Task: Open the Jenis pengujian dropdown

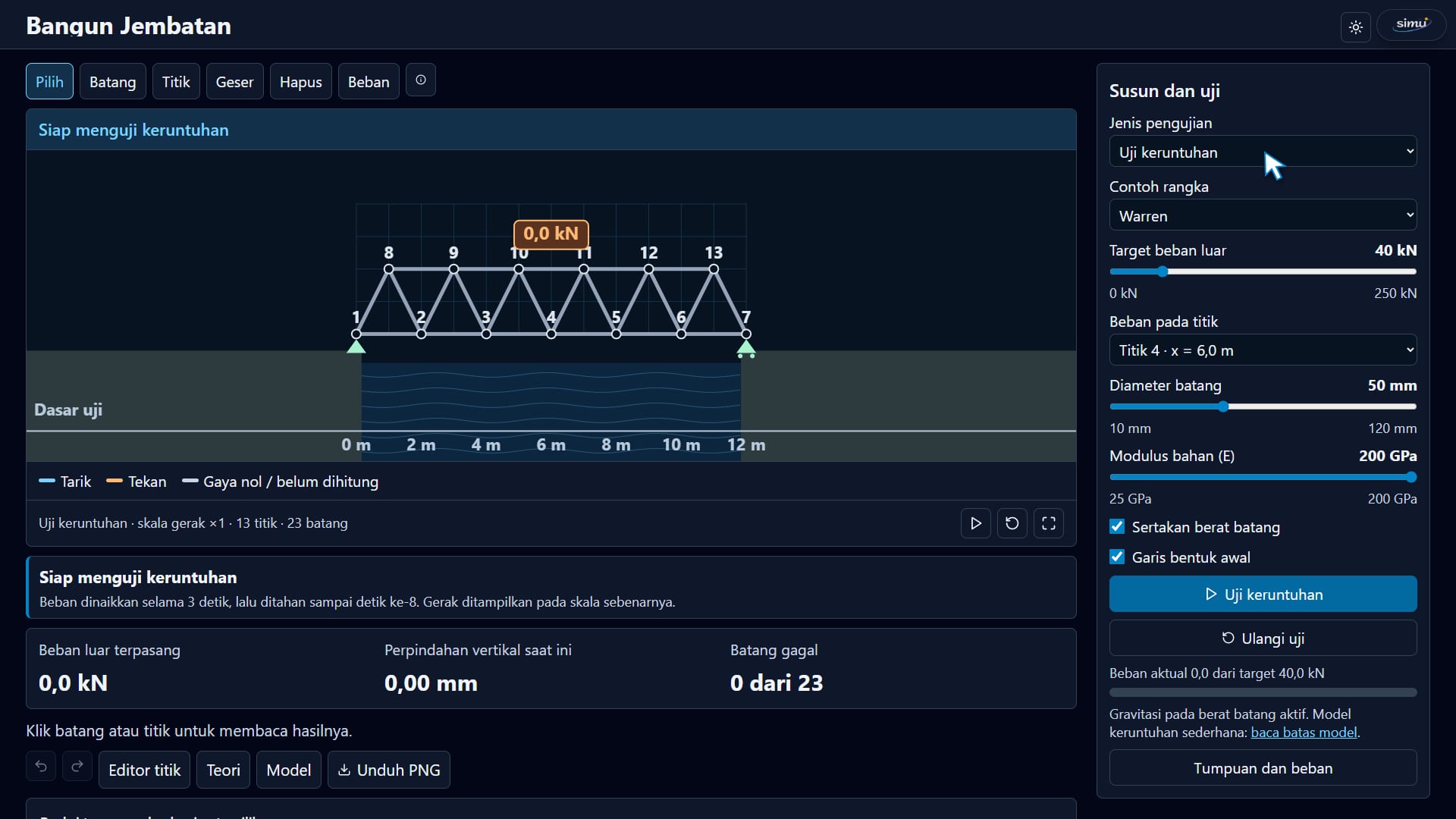Action: [x=1263, y=152]
